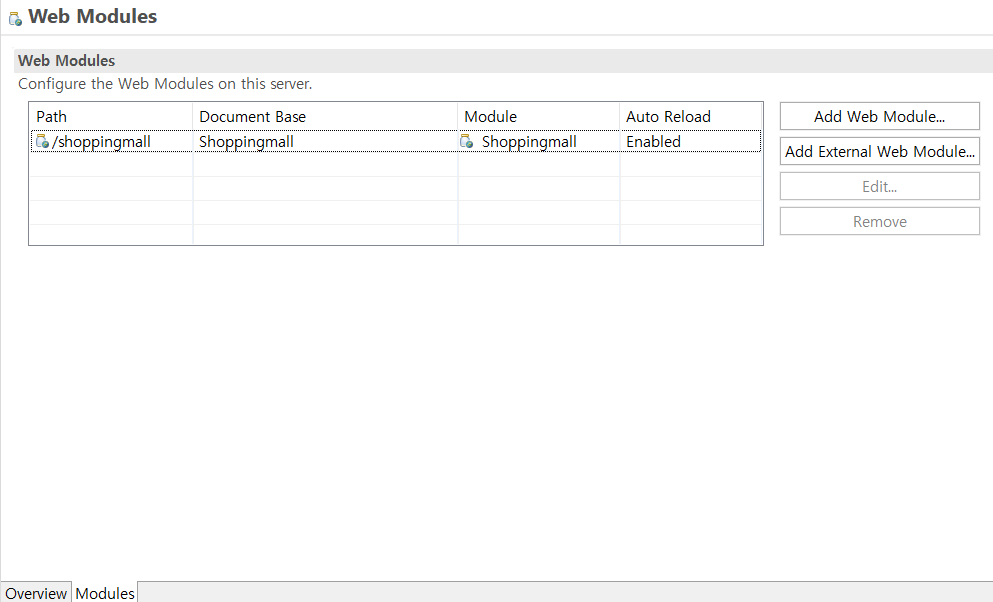Click the Path column header
Screen dimensions: 993x602
[111, 116]
